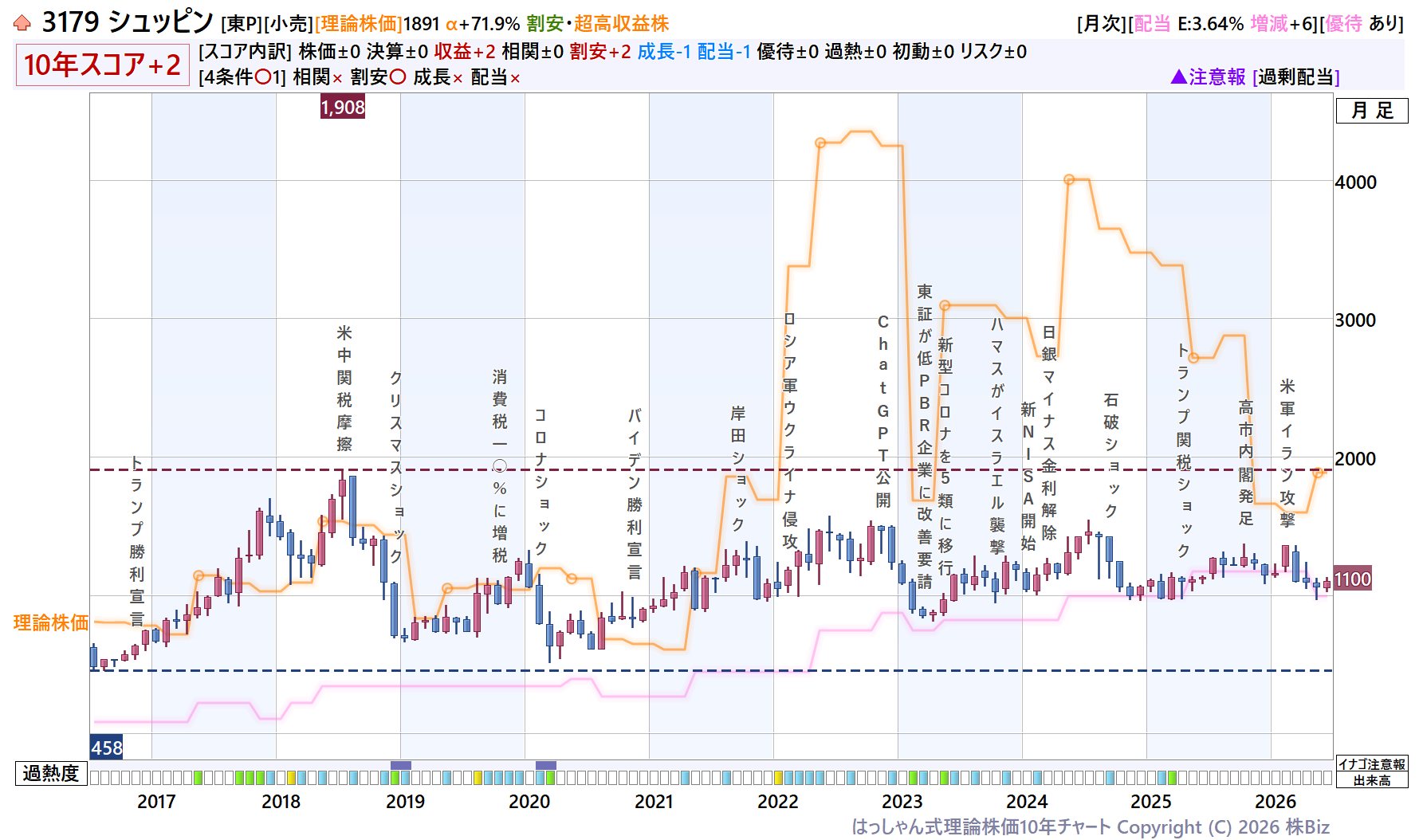Click the purple 注意報 warning triangle
Viewport: 1419px width, 840px height.
pyautogui.click(x=1179, y=77)
